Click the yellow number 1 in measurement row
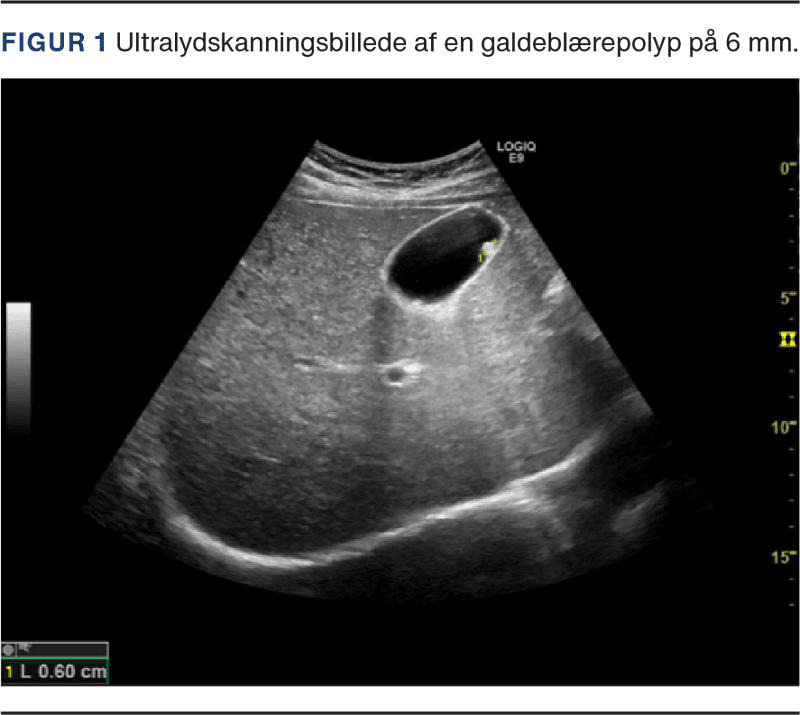 point(11,672)
